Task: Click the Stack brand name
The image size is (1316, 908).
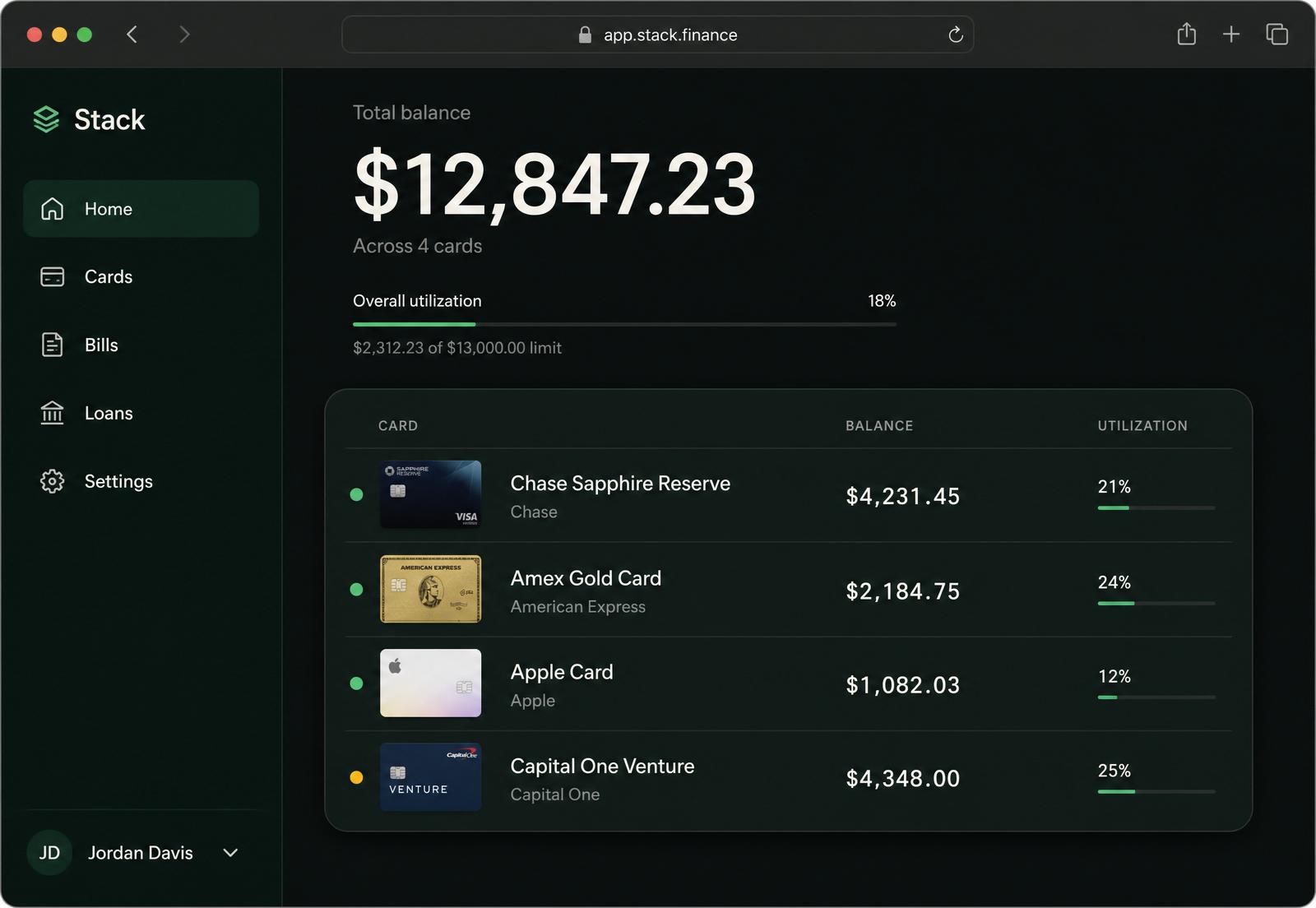Action: 109,119
